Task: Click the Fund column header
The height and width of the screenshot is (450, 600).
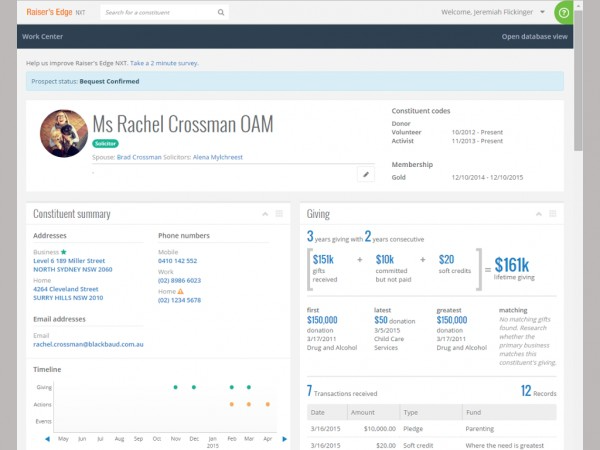Action: click(x=509, y=412)
